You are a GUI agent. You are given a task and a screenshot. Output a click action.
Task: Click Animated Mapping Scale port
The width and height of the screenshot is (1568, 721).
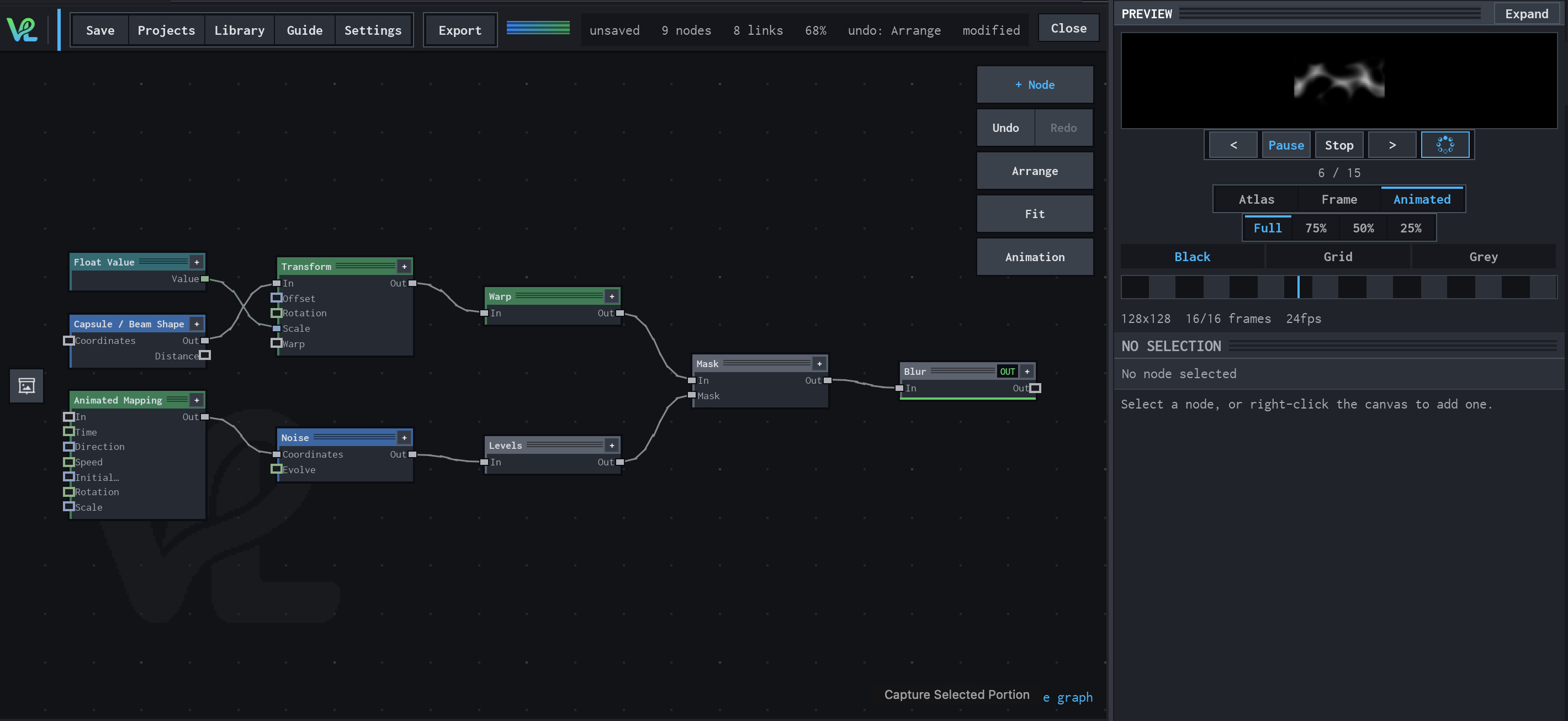click(x=69, y=507)
